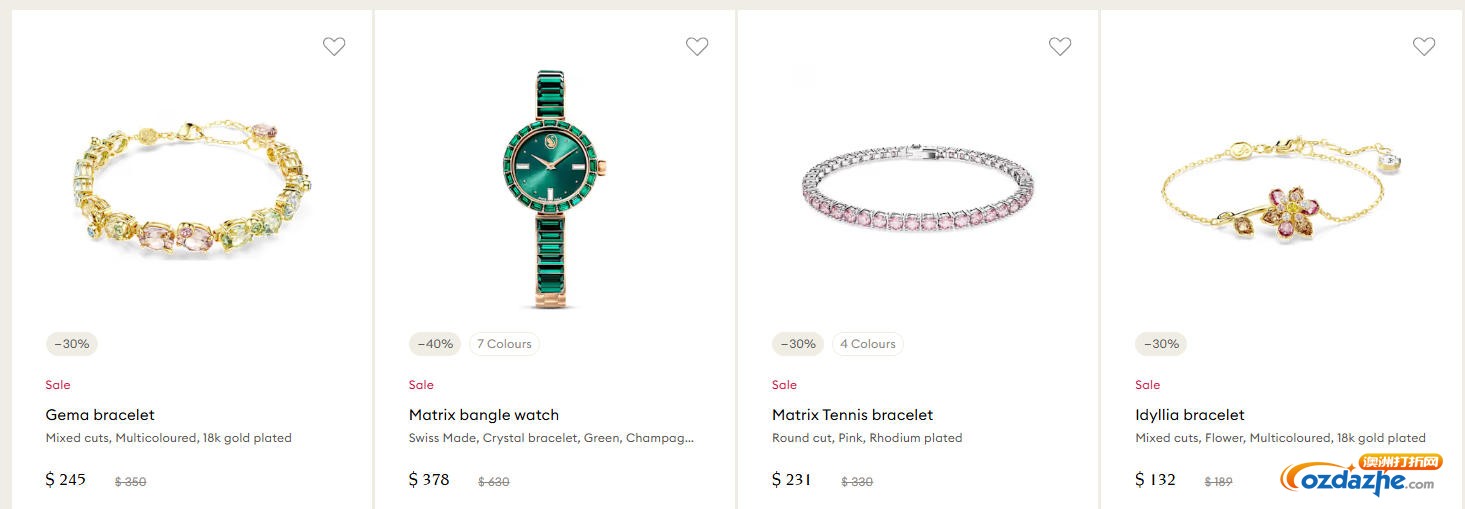Open the Gema bracelet title link

[x=100, y=415]
